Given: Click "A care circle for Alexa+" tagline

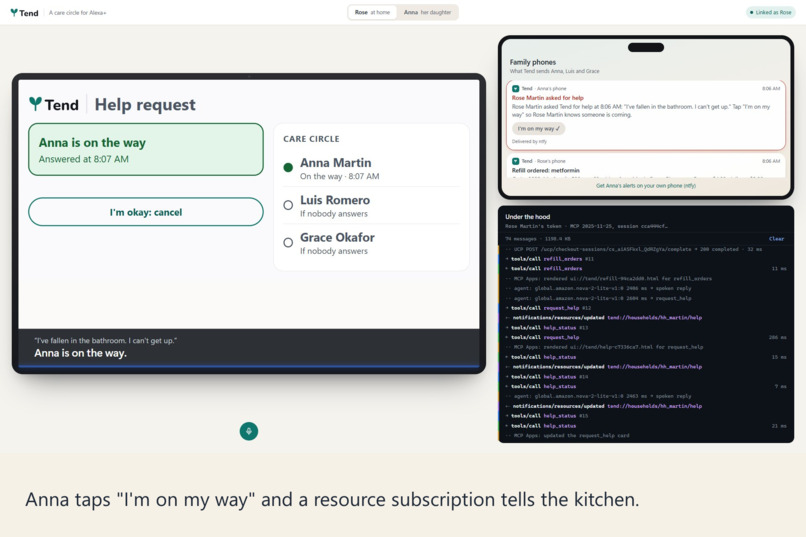Looking at the screenshot, I should pyautogui.click(x=78, y=12).
